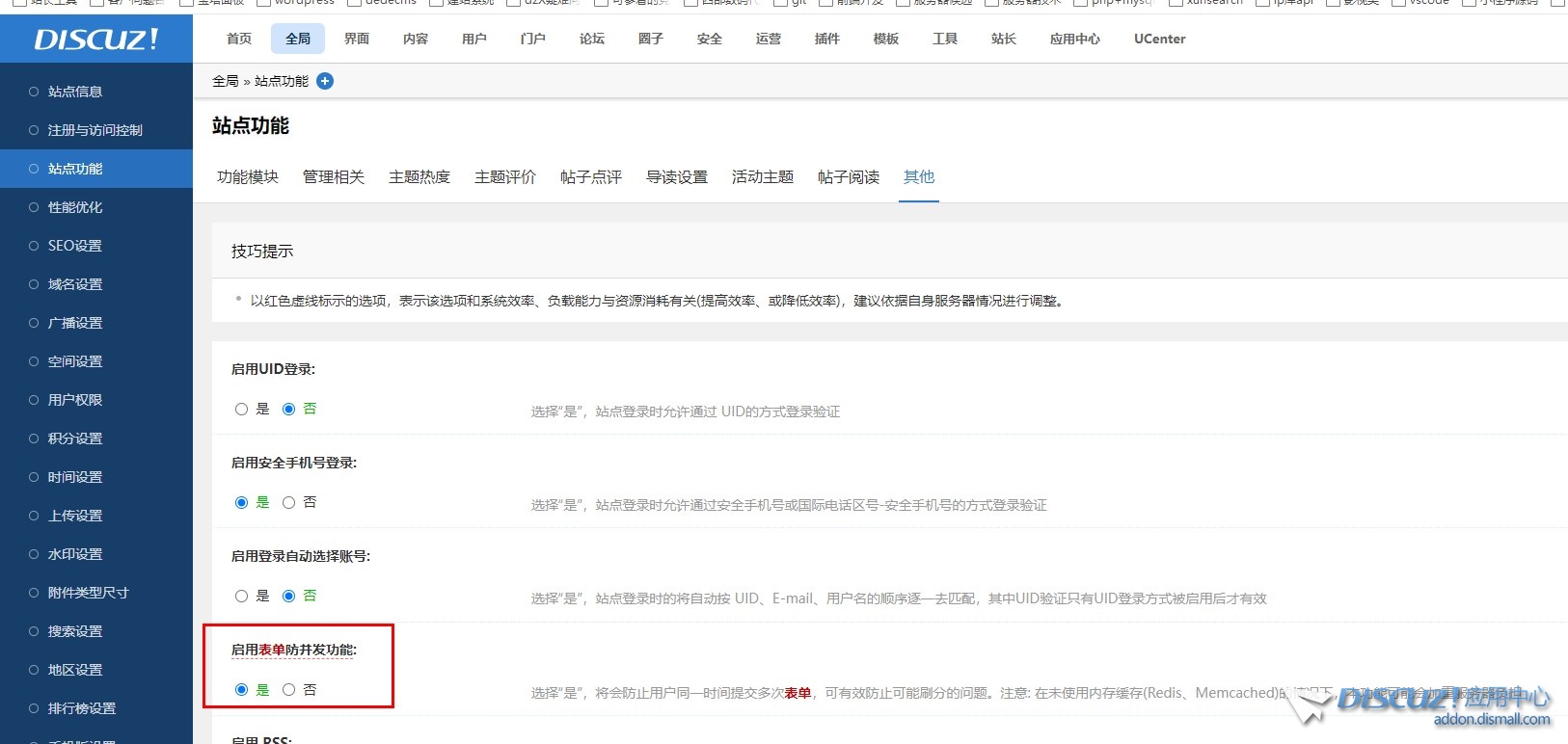Click the DISCUZ! logo
Viewport: 1568px width, 744px height.
tap(95, 40)
